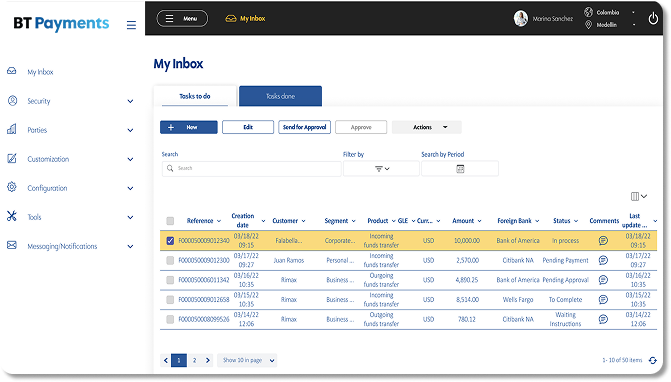
Task: Expand the Configuration sidebar section
Action: pyautogui.click(x=131, y=188)
